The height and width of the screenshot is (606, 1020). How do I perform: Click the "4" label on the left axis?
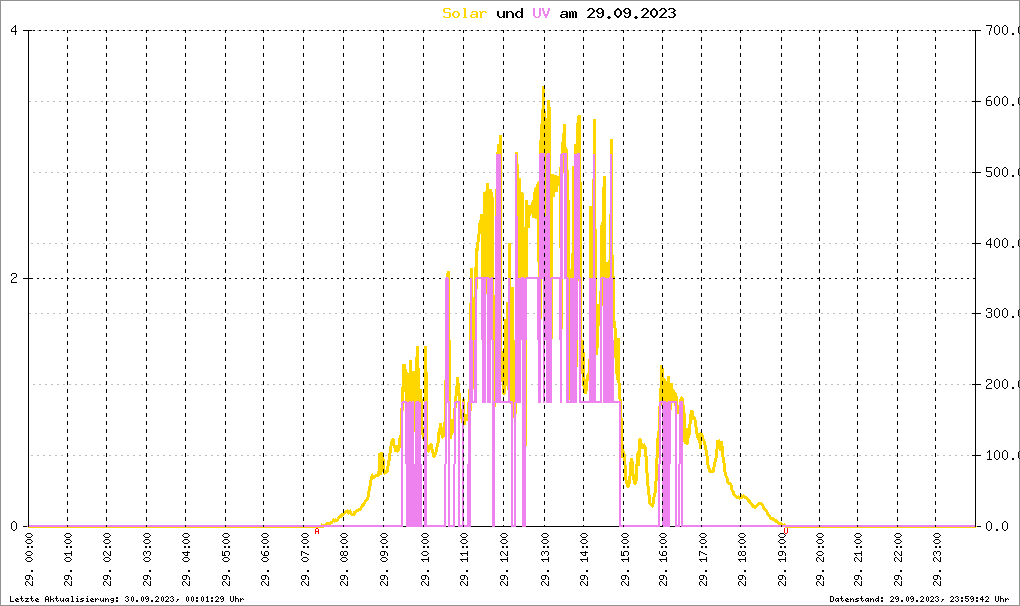click(x=14, y=30)
